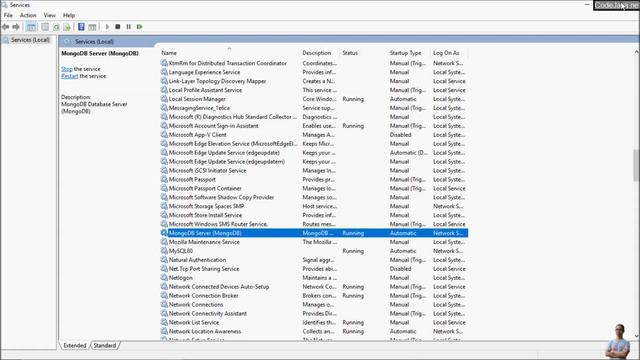This screenshot has width=640, height=360.
Task: Click gear icon of MongoDB Server row
Action: (164, 233)
